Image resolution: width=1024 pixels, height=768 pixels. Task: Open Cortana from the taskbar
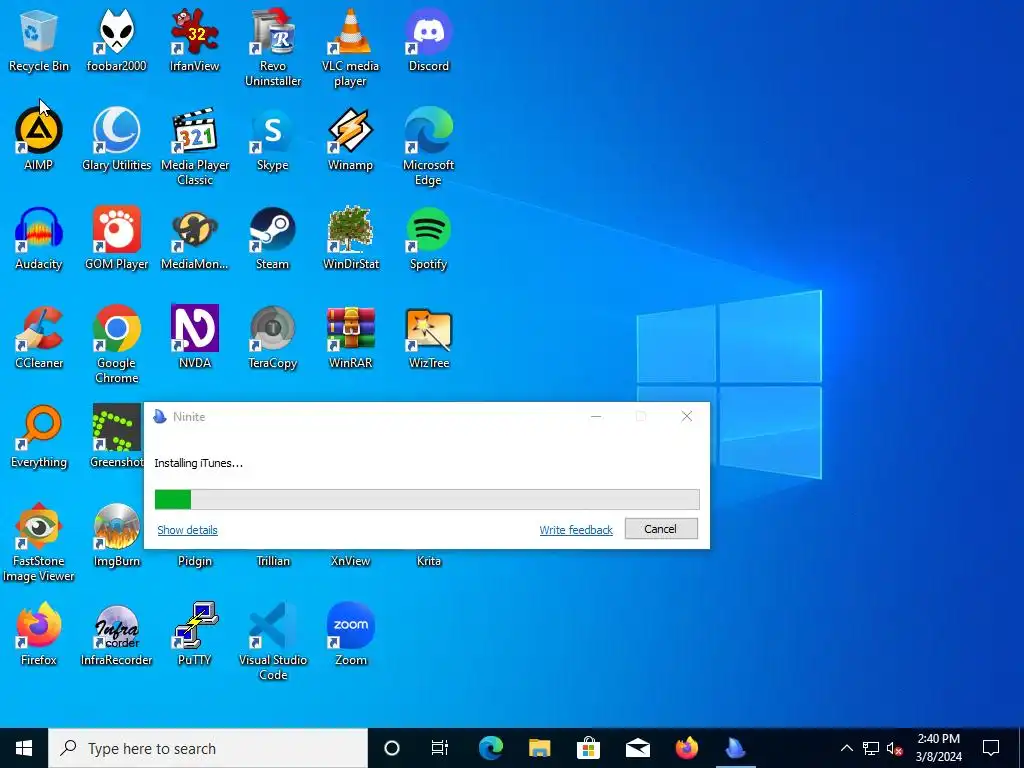[x=392, y=748]
